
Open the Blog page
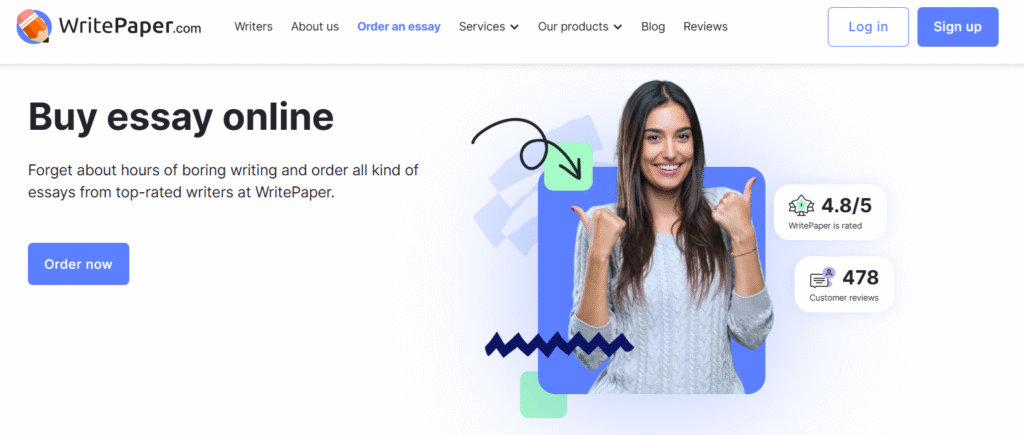coord(653,27)
